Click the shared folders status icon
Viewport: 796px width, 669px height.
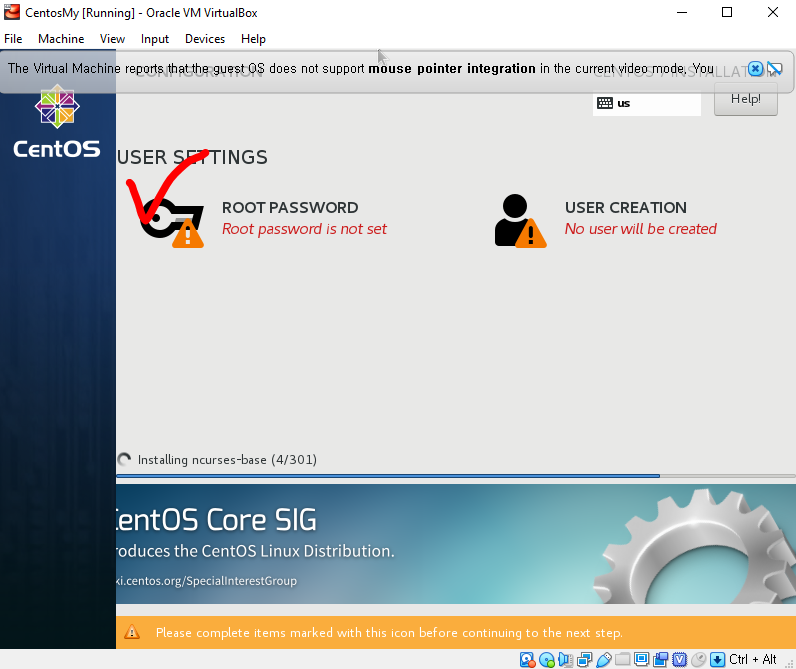point(623,659)
